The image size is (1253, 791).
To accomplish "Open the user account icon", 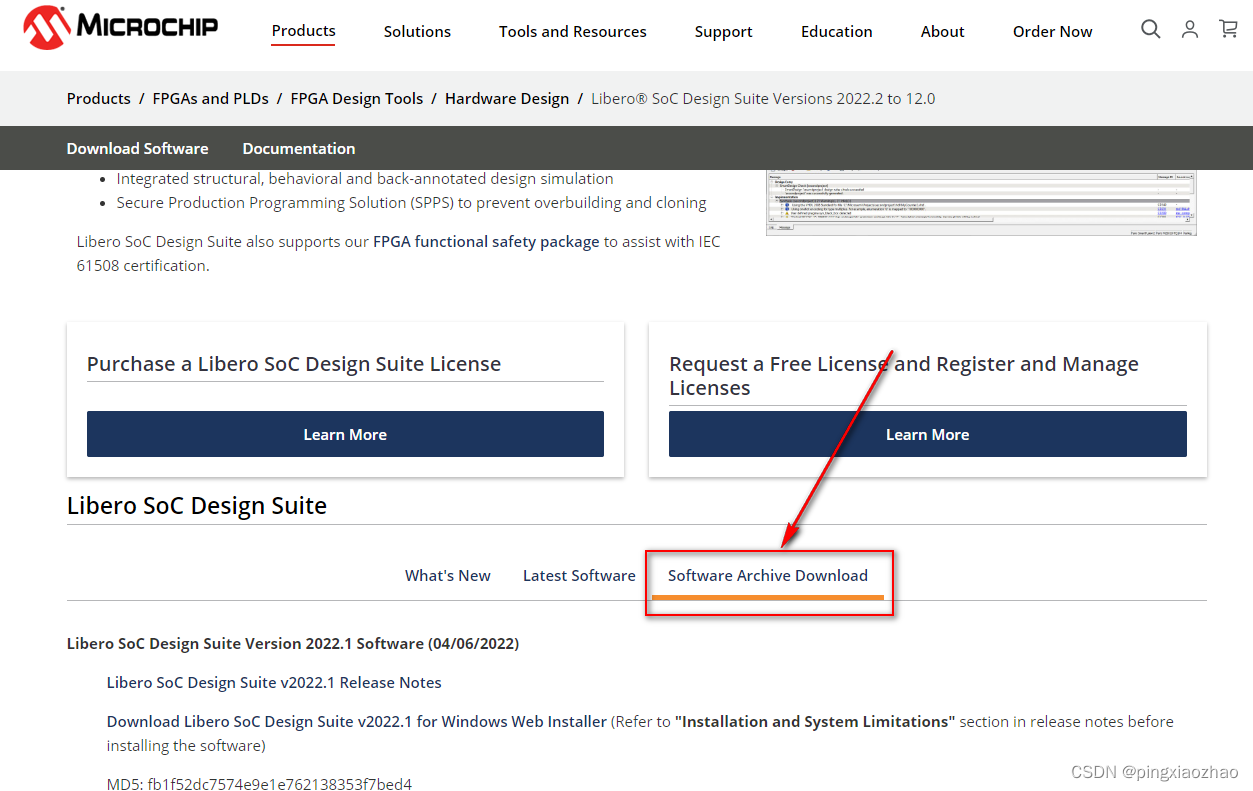I will click(x=1190, y=29).
